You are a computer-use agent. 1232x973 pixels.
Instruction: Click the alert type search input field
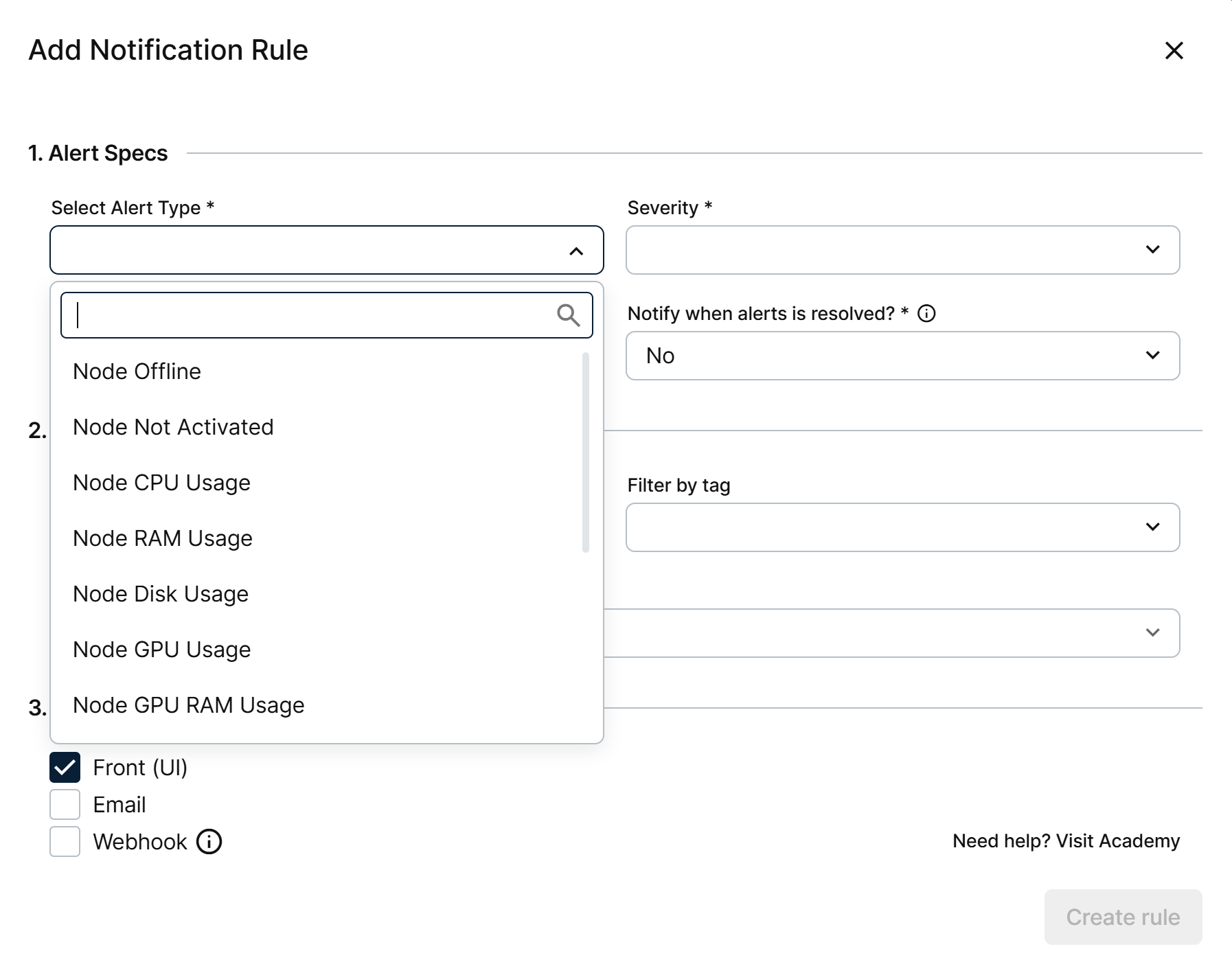click(x=327, y=315)
